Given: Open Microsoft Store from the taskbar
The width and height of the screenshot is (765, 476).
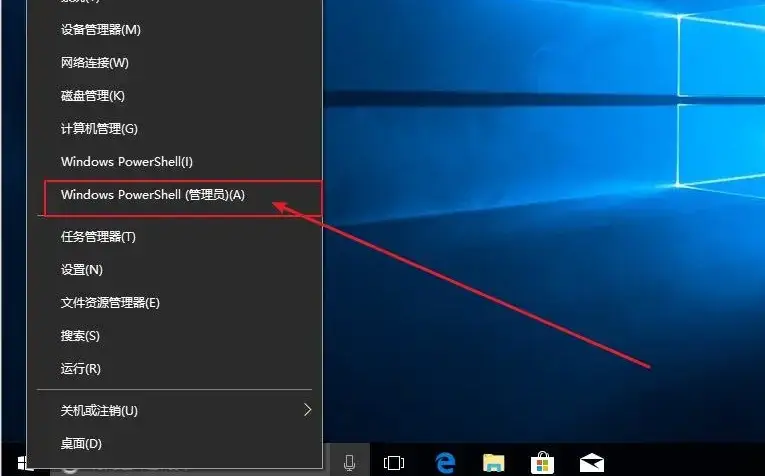Looking at the screenshot, I should [542, 463].
